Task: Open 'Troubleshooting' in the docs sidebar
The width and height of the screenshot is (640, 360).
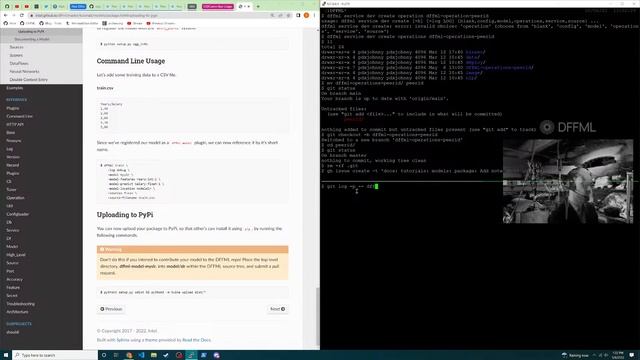Action: tap(20, 304)
